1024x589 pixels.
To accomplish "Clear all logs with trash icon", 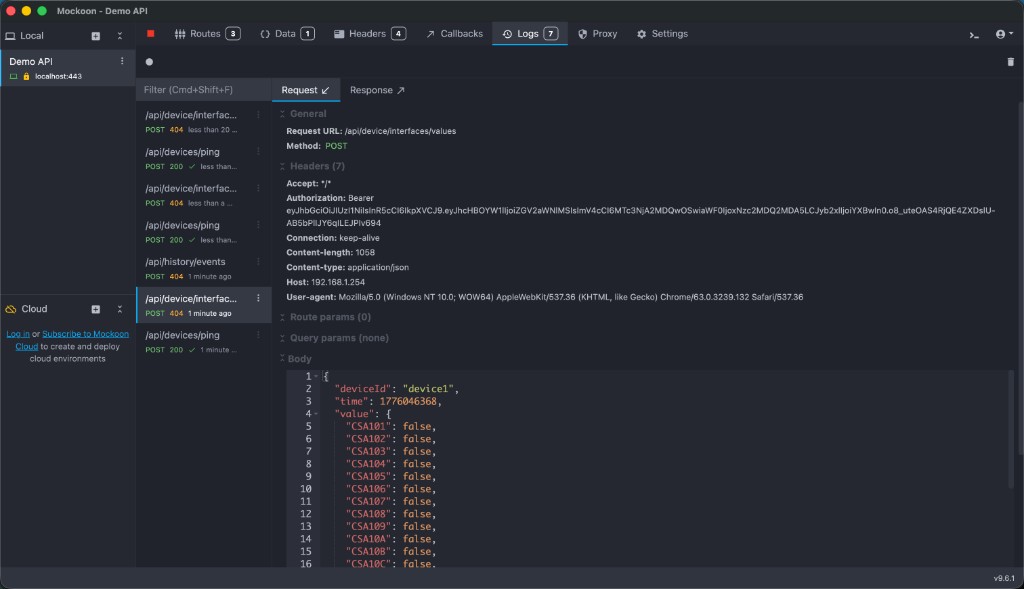I will [1010, 62].
